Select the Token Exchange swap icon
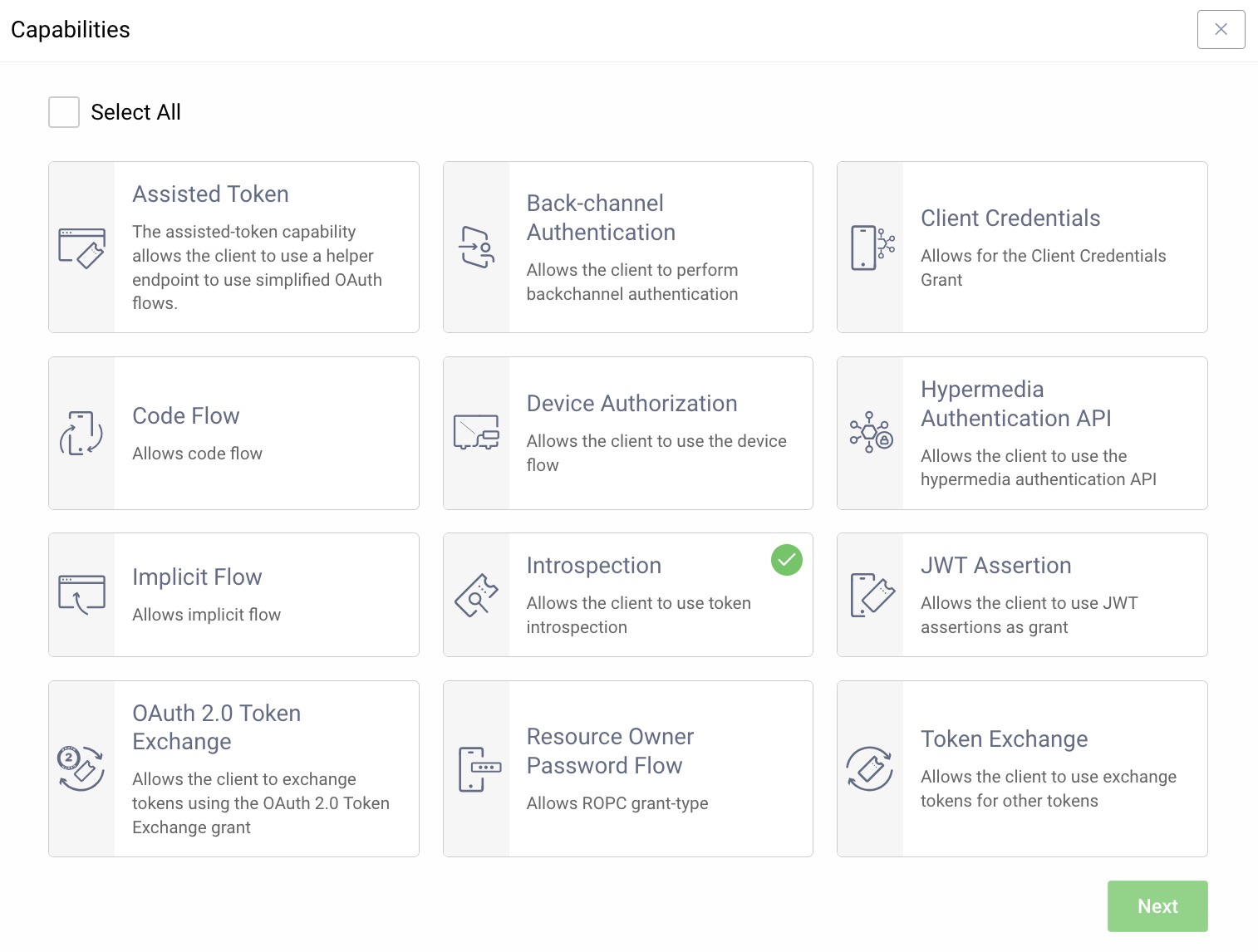 [x=870, y=768]
